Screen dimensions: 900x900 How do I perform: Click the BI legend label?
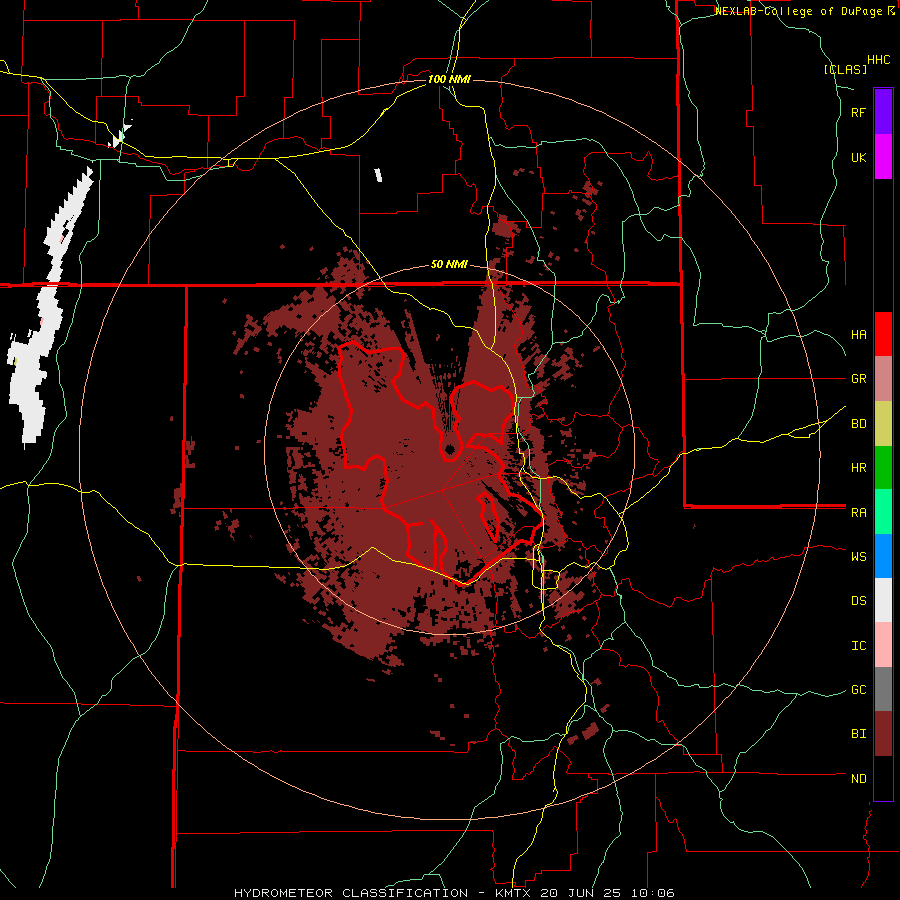pos(858,734)
